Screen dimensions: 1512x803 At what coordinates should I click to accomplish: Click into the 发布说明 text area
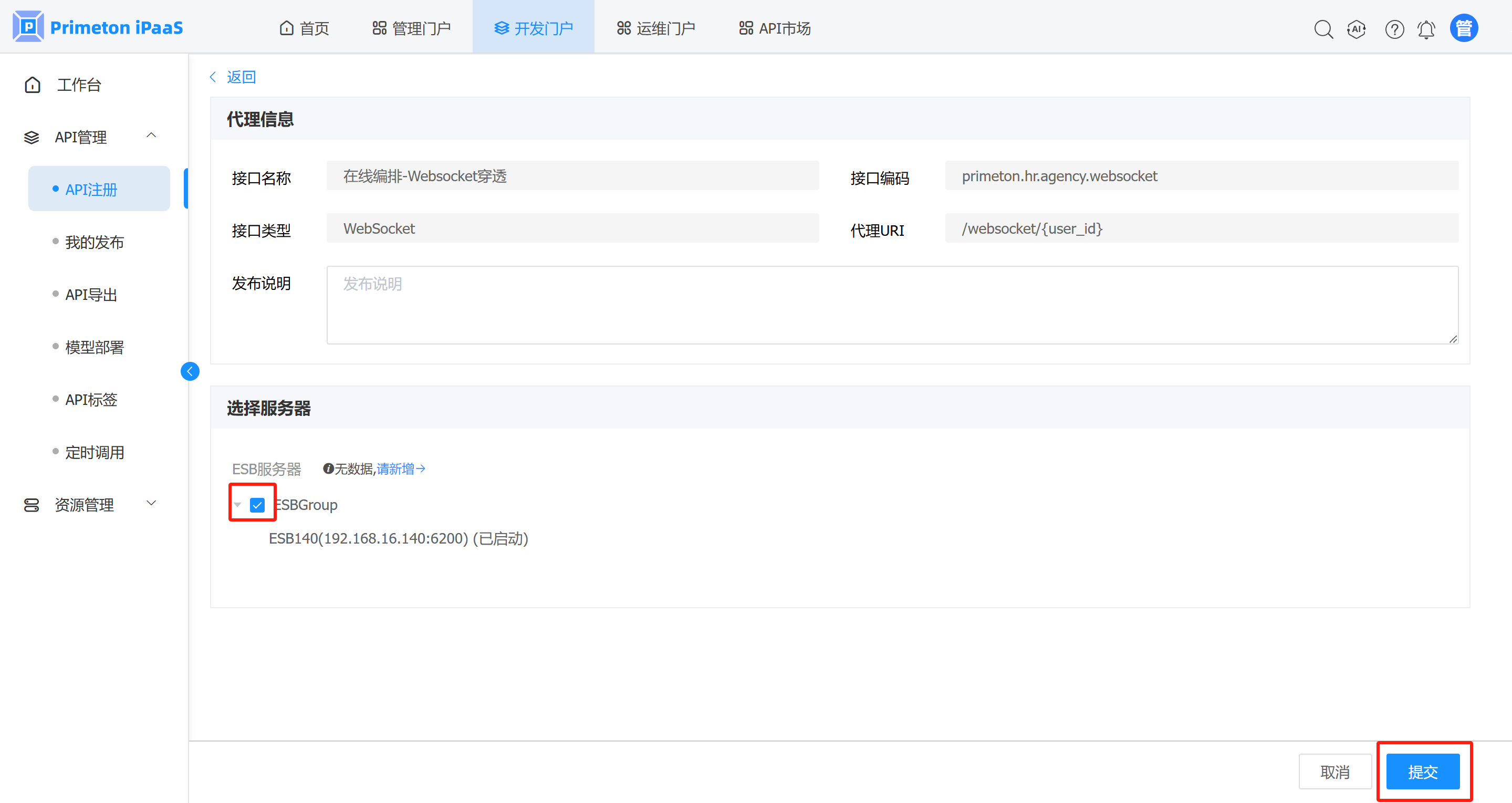pyautogui.click(x=892, y=305)
